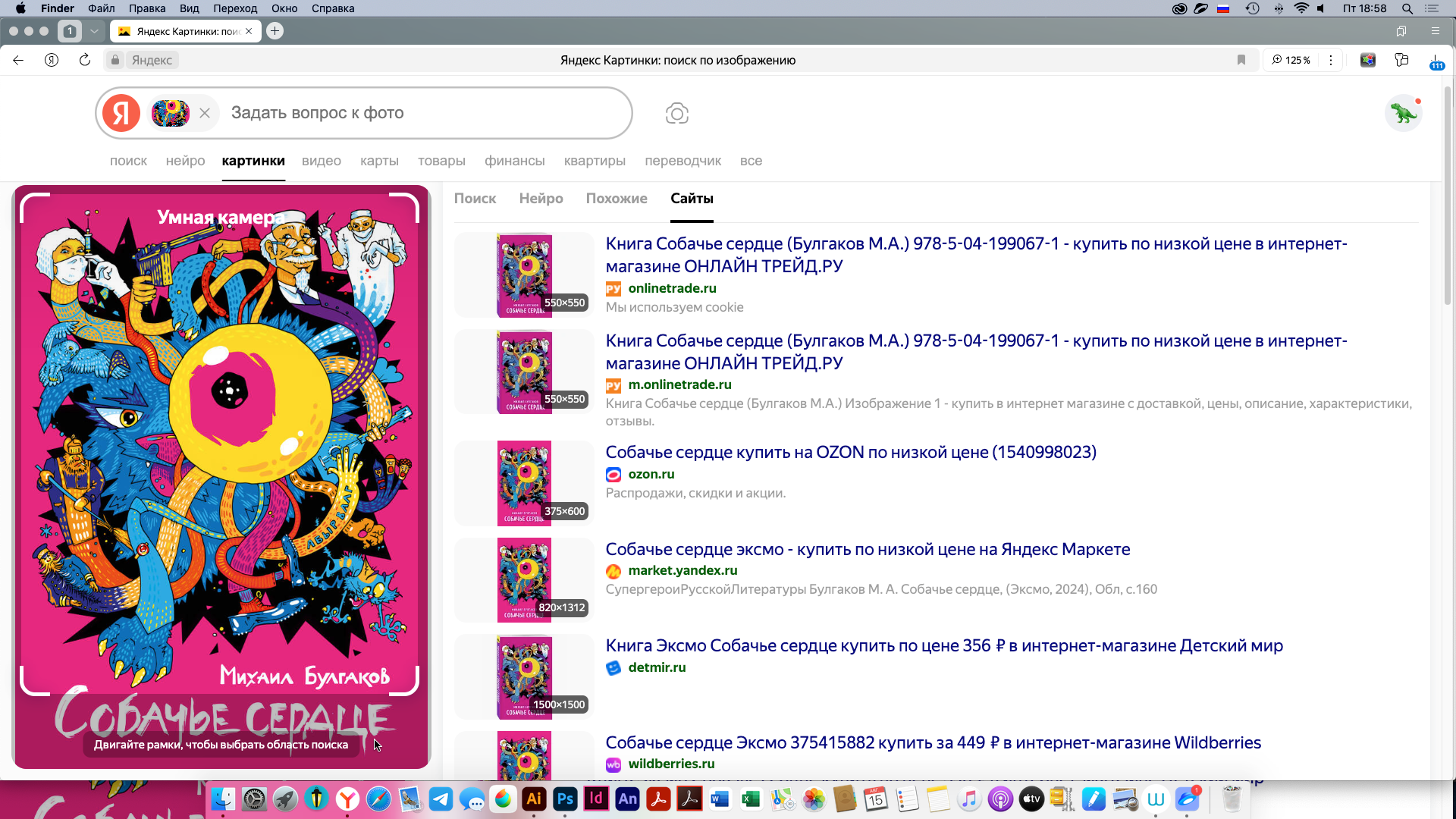Image resolution: width=1456 pixels, height=819 pixels.
Task: Open the 'Правка' menu
Action: (x=147, y=8)
